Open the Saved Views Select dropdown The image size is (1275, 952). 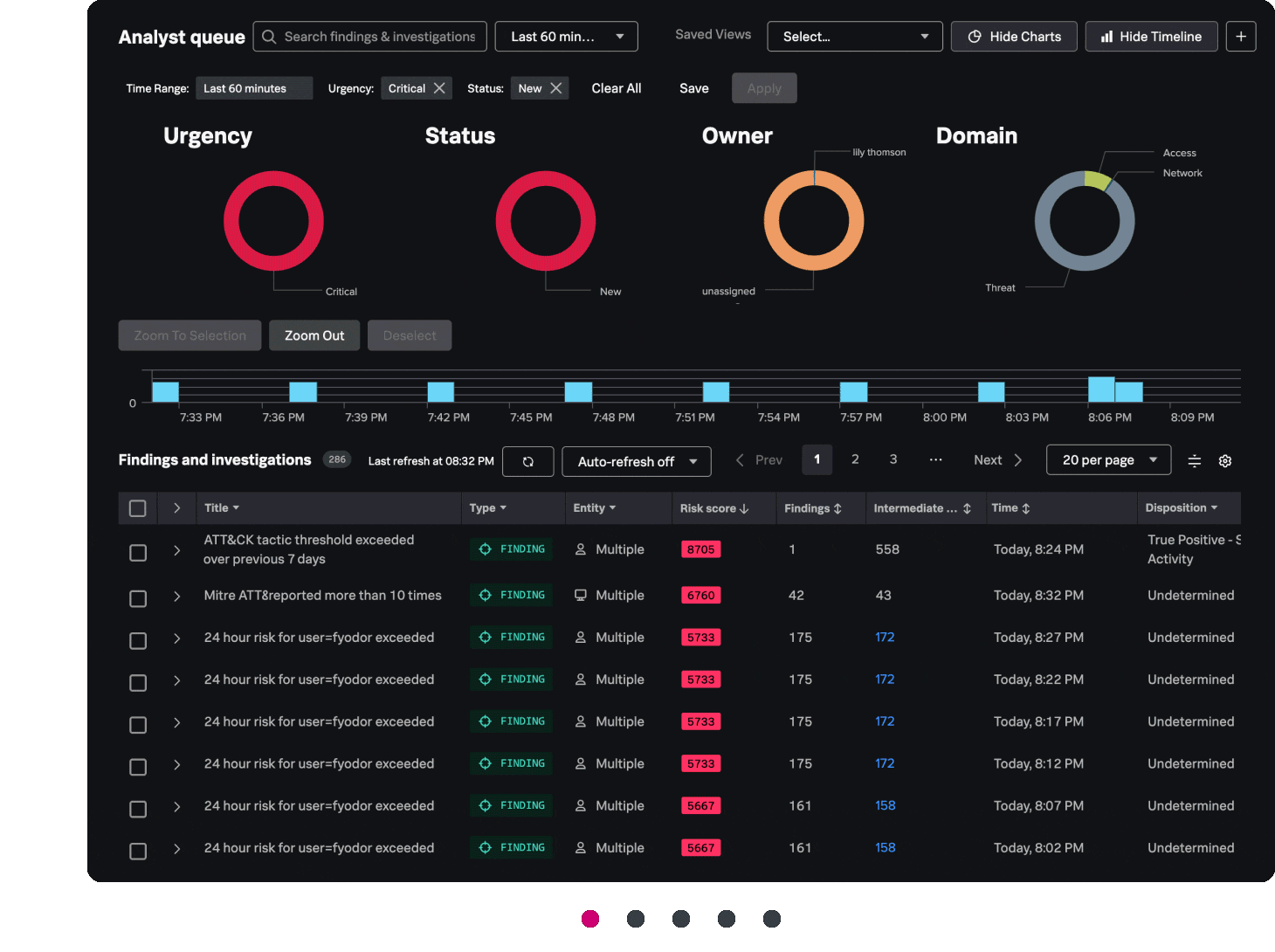point(854,36)
